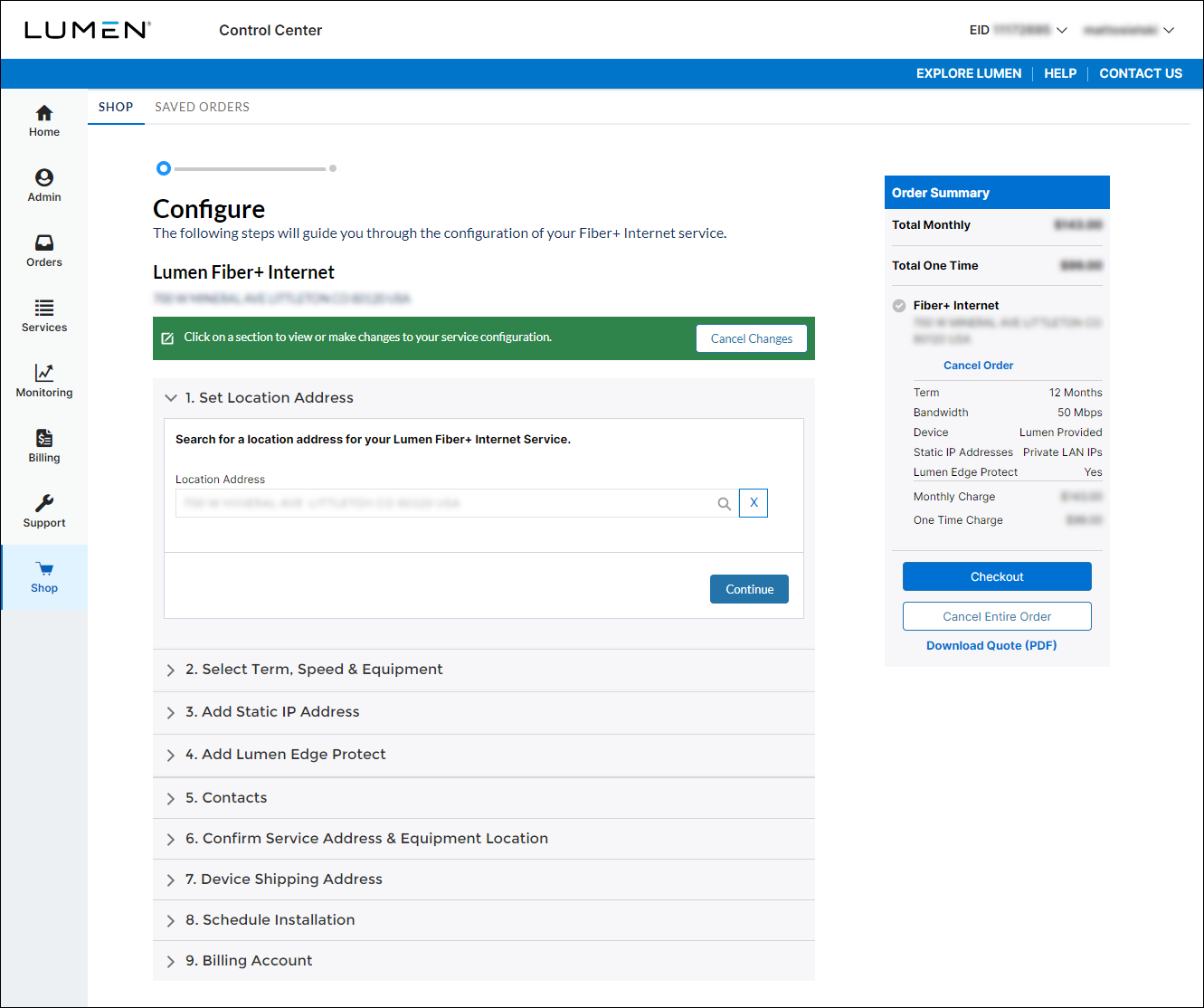Expand the Billing Account section
This screenshot has height=1008, width=1204.
pos(484,961)
